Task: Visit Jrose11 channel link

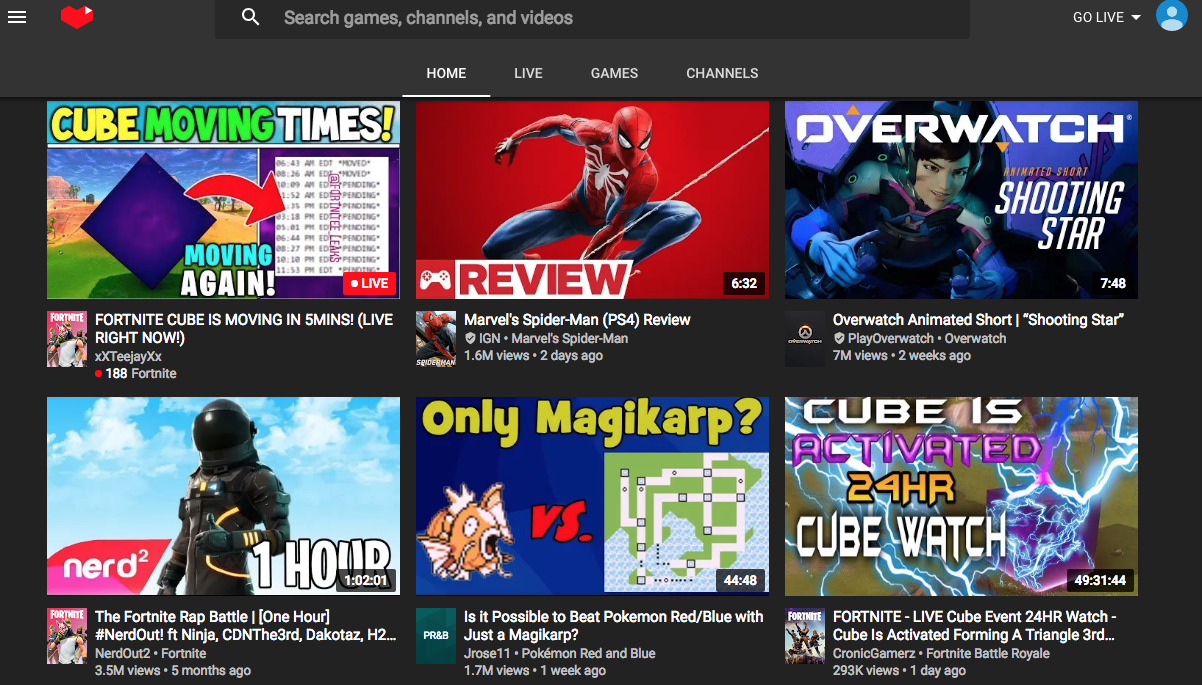Action: [486, 653]
